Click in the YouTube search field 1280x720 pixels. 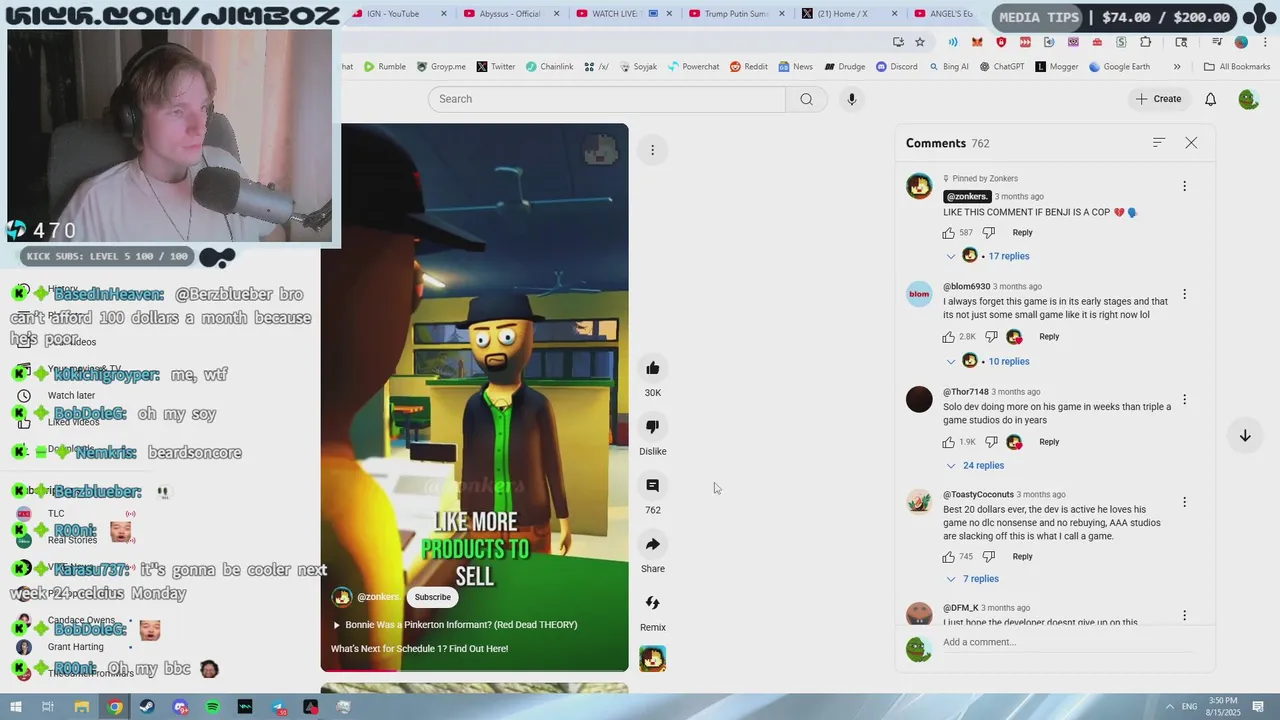(607, 99)
